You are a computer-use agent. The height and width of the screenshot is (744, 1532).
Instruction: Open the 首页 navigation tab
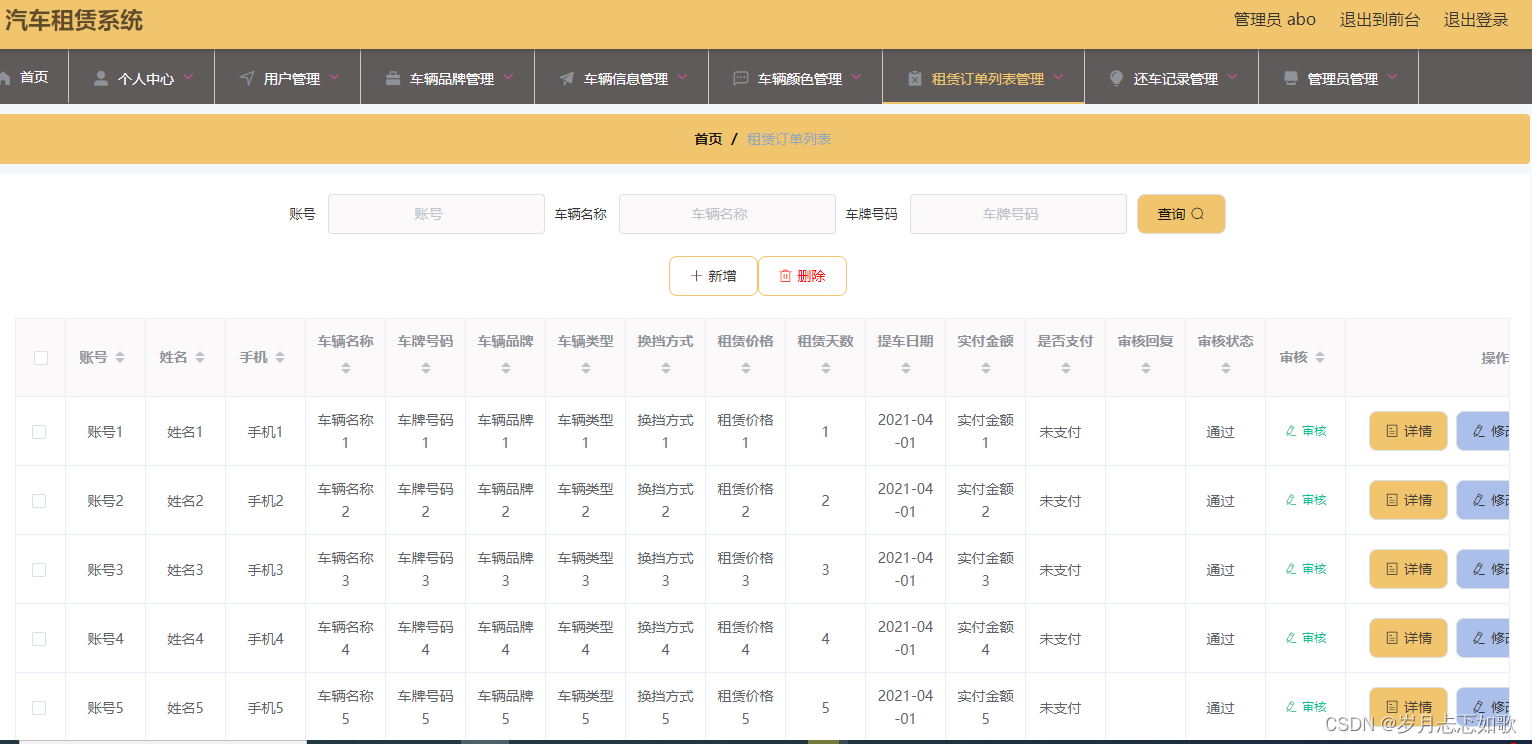[34, 77]
